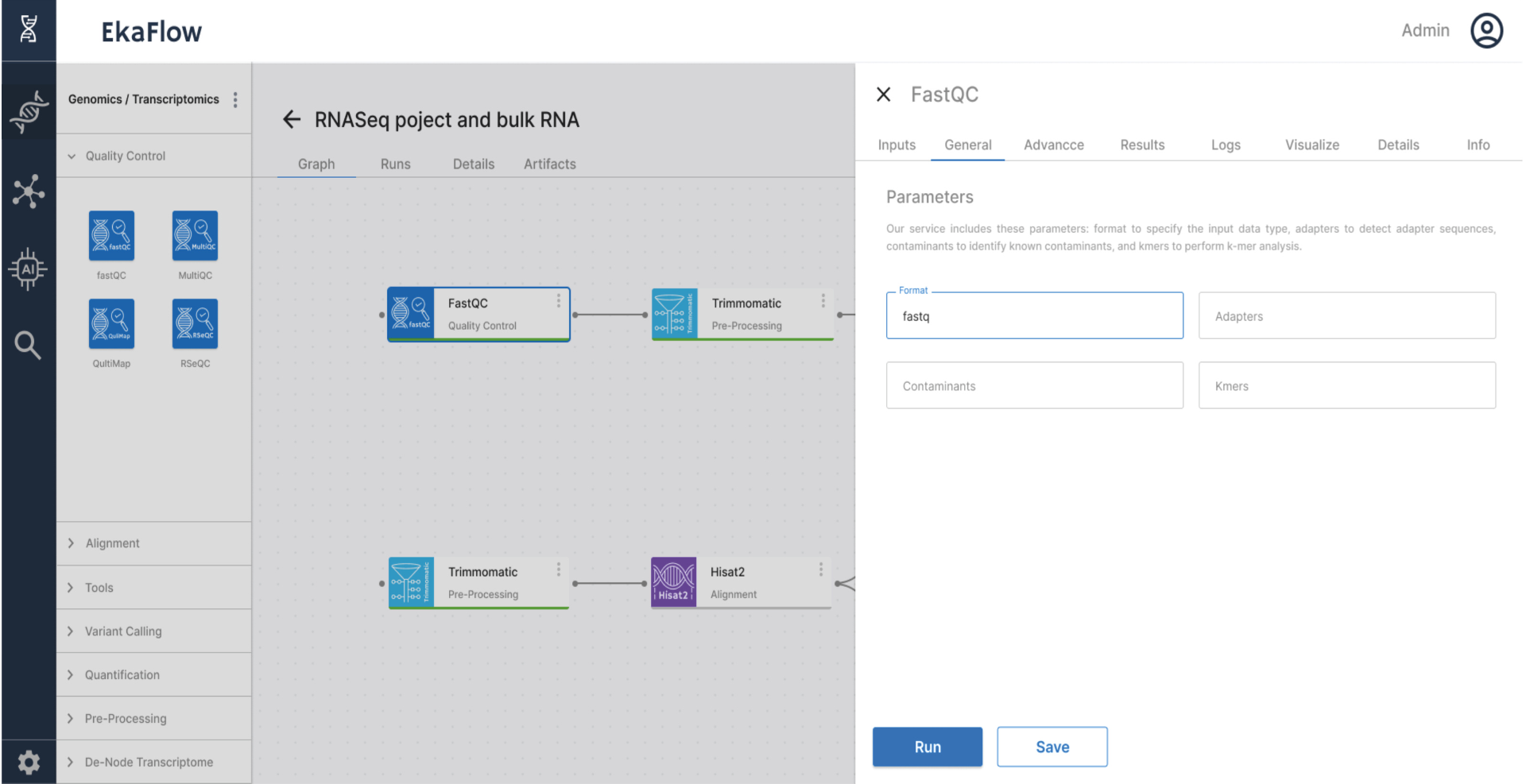The width and height of the screenshot is (1526, 784).
Task: Click the Save button
Action: point(1052,747)
